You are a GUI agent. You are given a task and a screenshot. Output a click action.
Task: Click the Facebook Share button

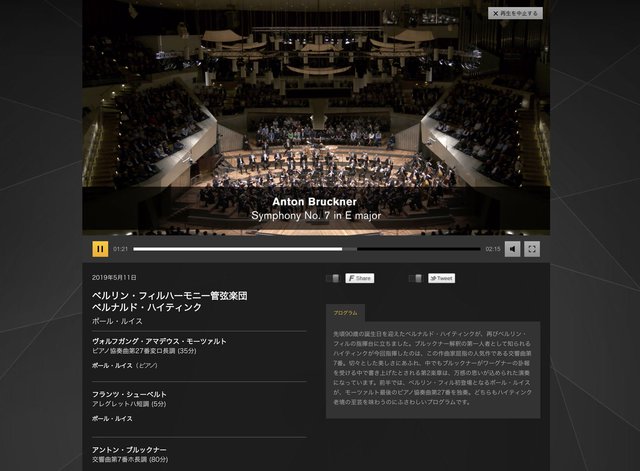click(360, 278)
